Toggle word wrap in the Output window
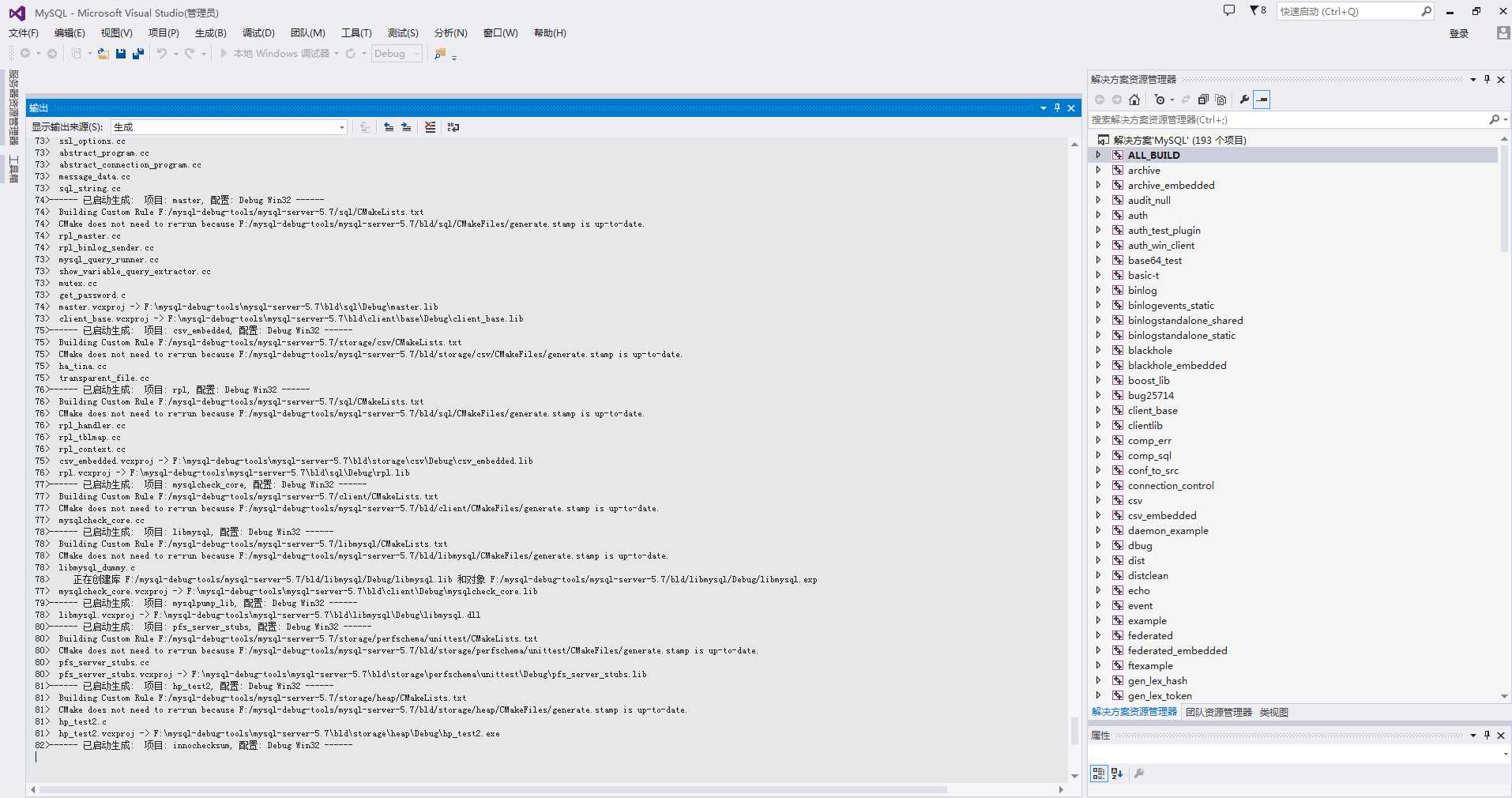1512x798 pixels. click(x=453, y=127)
